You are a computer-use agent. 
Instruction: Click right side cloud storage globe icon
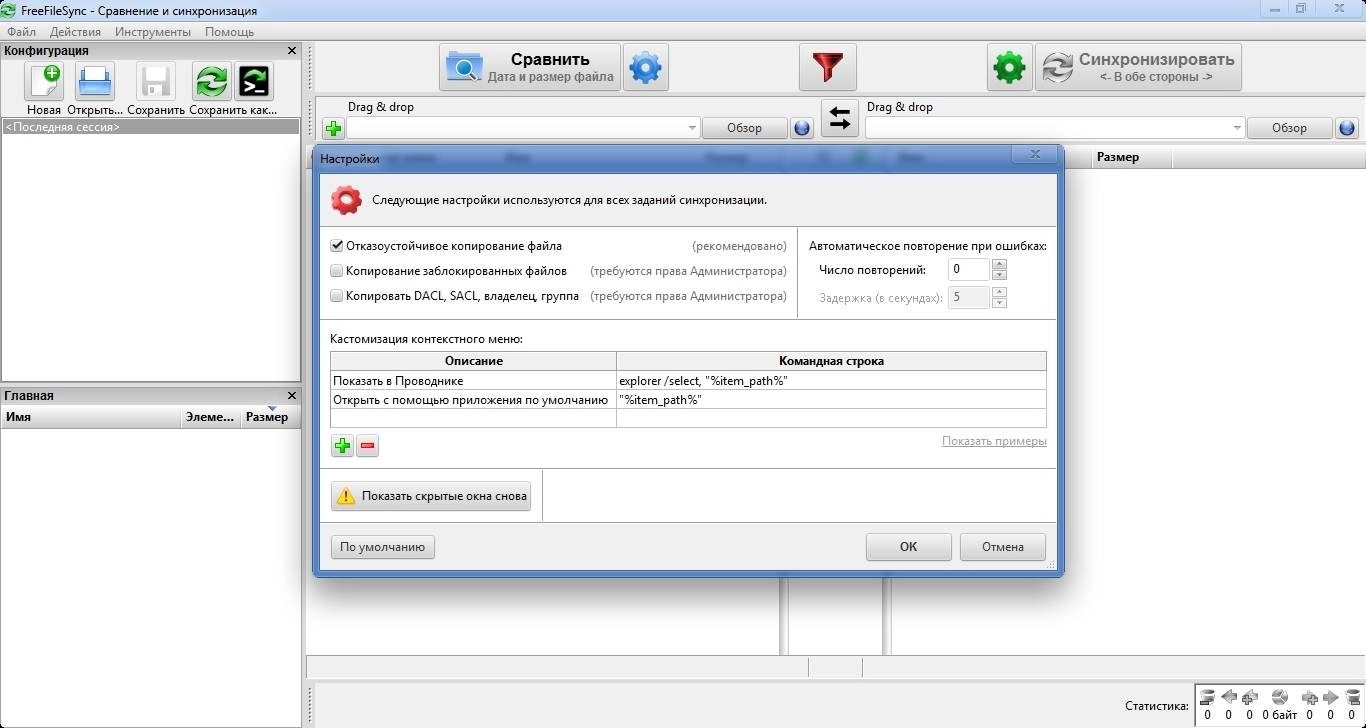[1347, 128]
